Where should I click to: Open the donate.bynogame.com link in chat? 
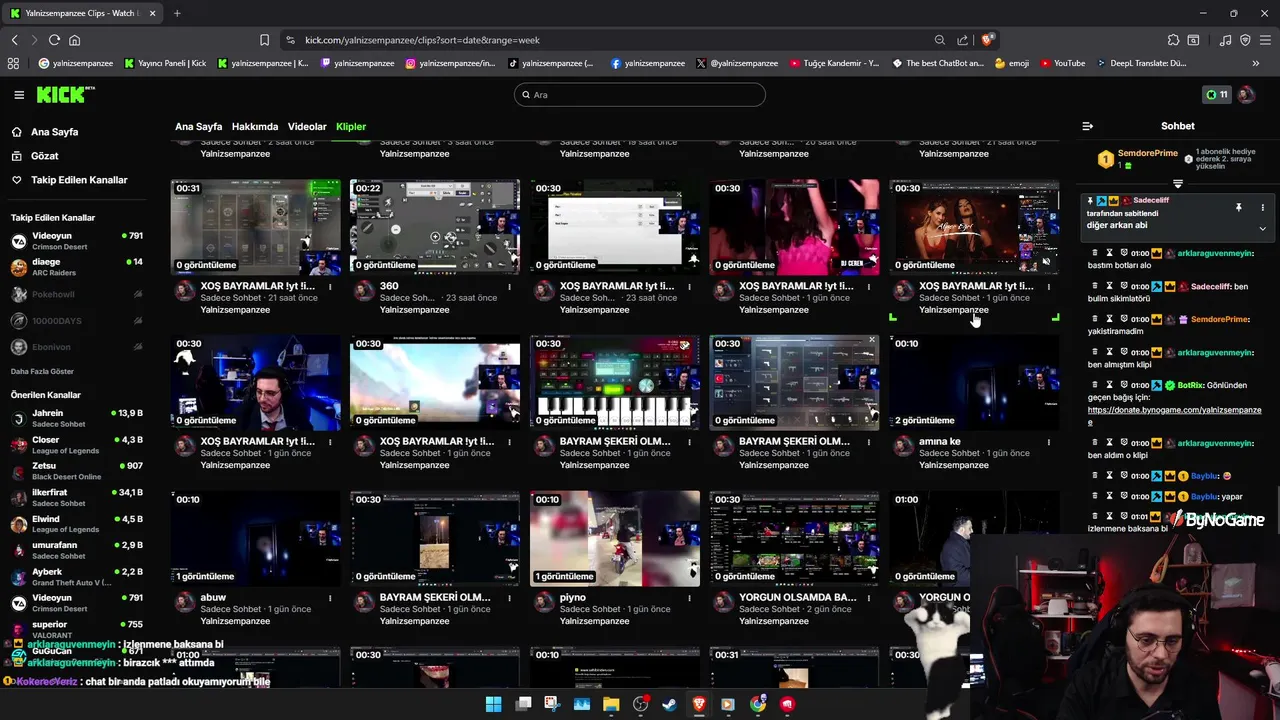coord(1174,416)
